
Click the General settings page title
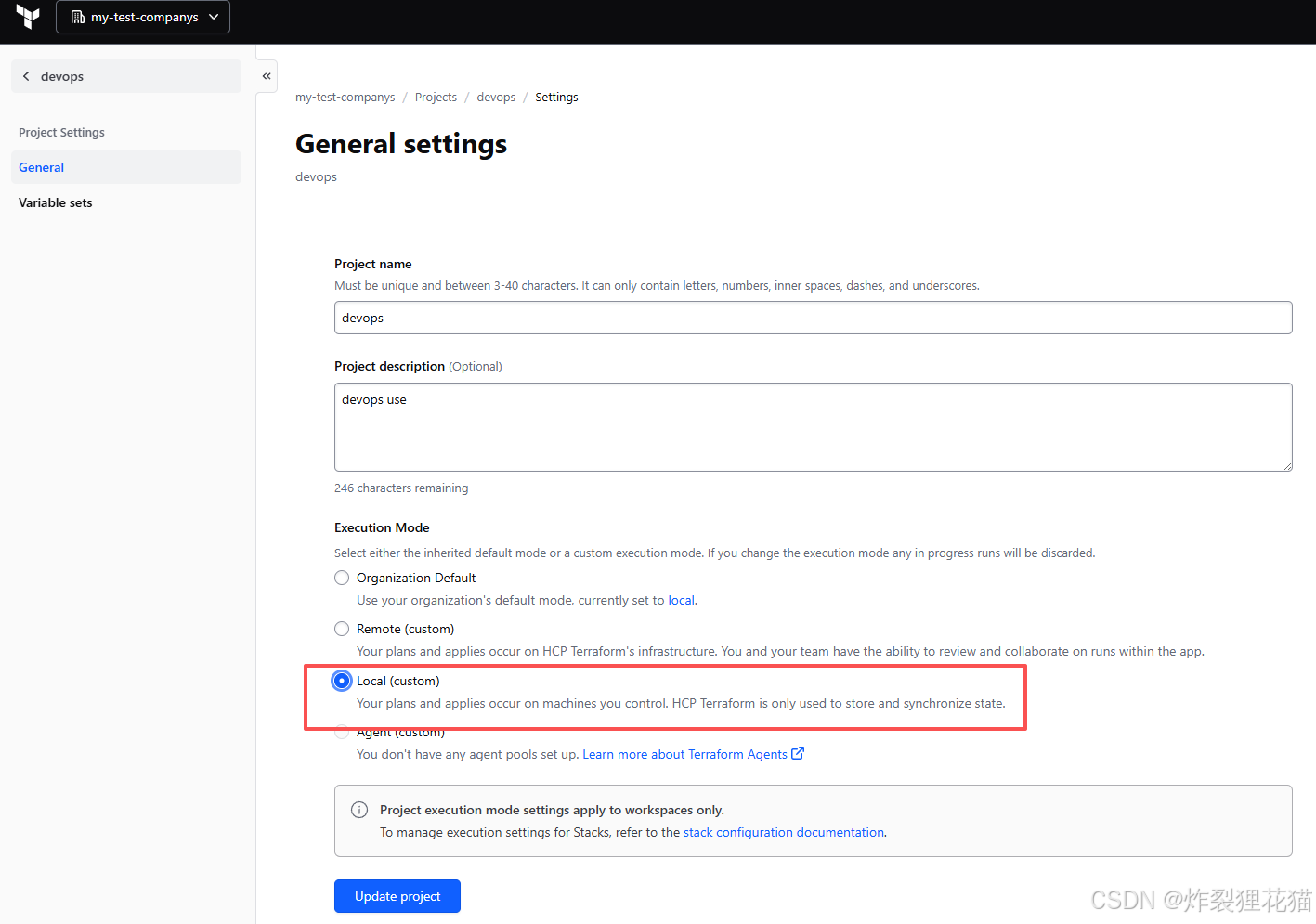point(401,144)
